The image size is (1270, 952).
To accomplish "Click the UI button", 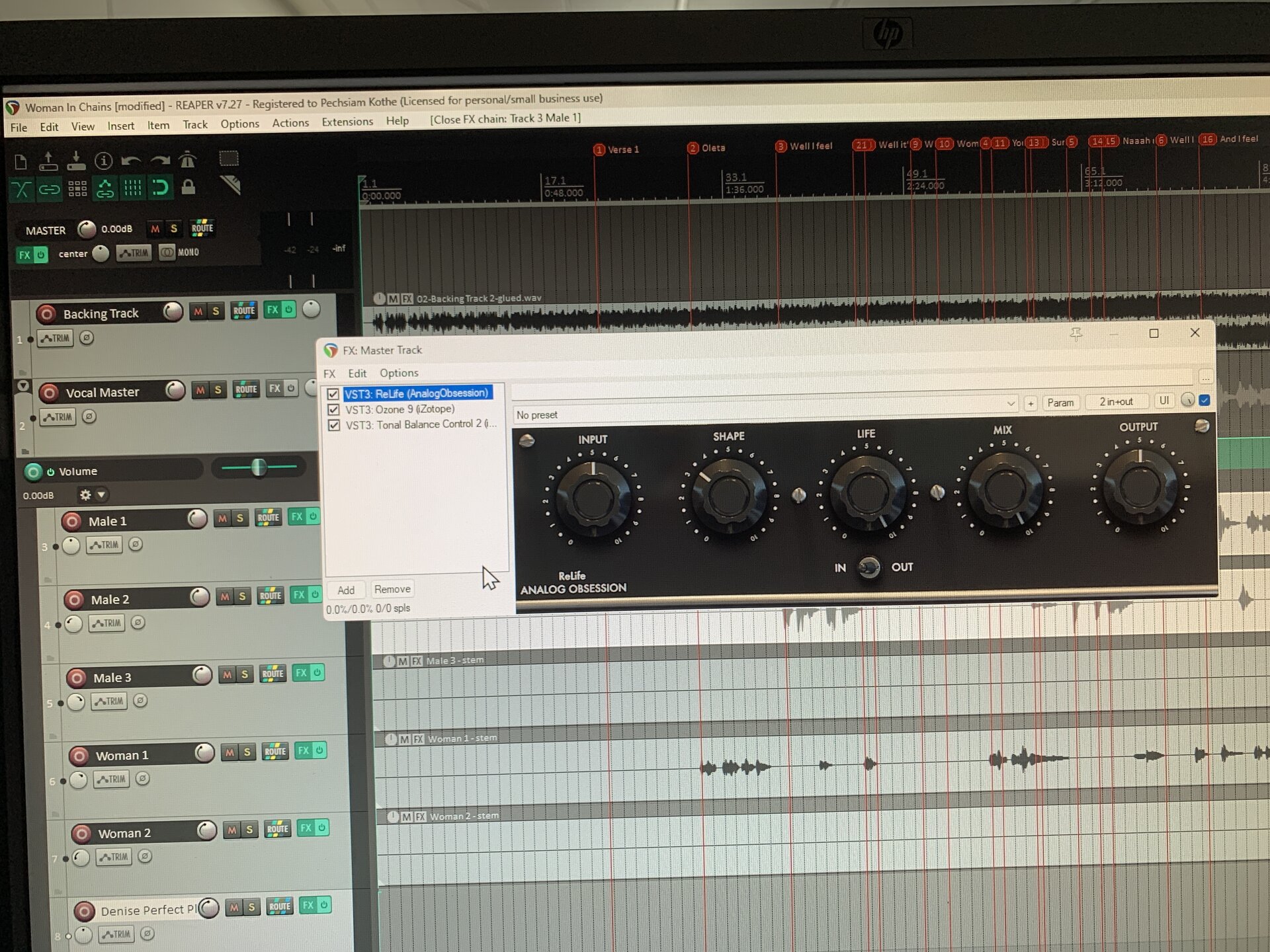I will (x=1164, y=401).
